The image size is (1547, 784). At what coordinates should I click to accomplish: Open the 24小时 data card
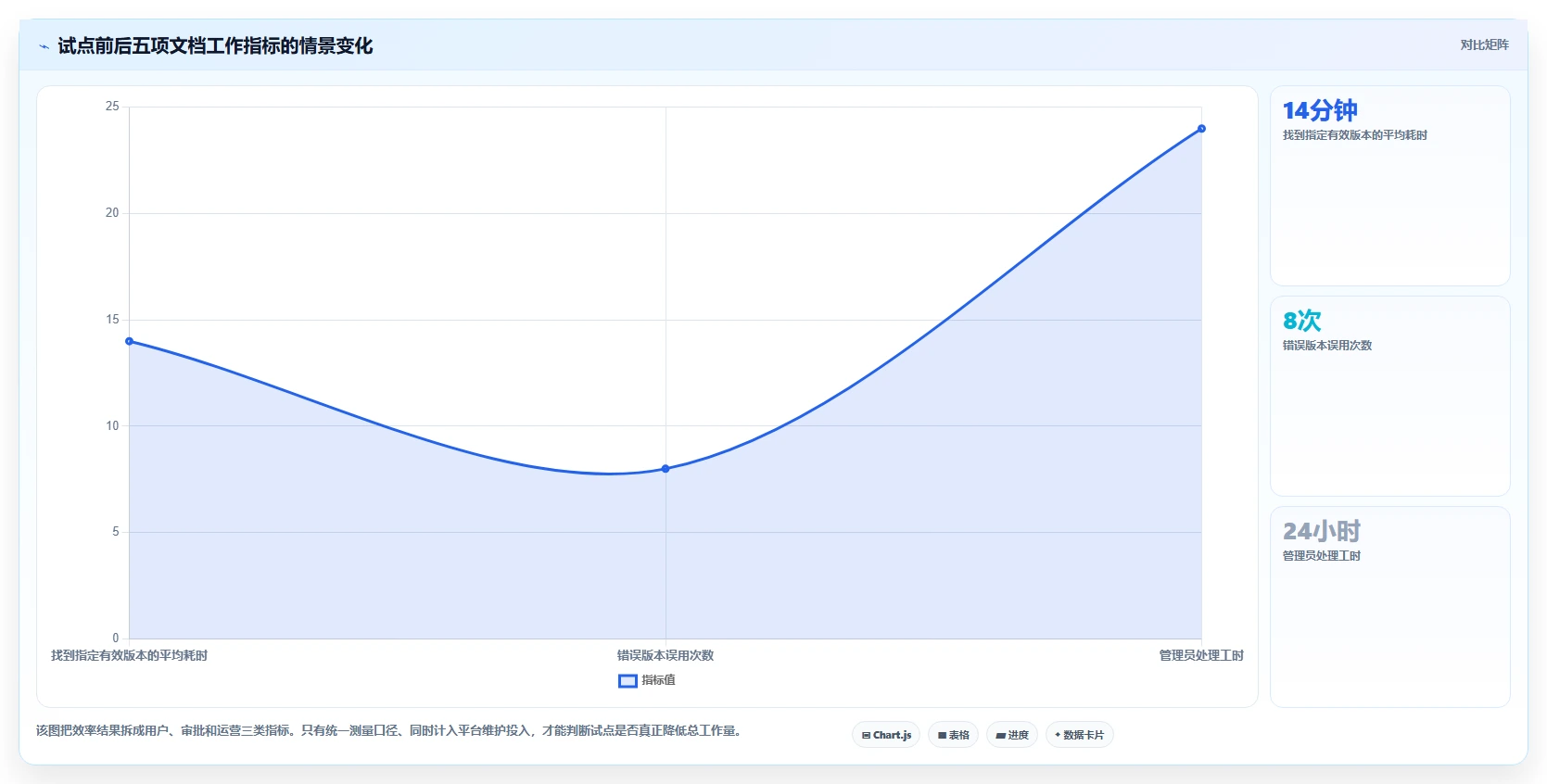(1389, 606)
